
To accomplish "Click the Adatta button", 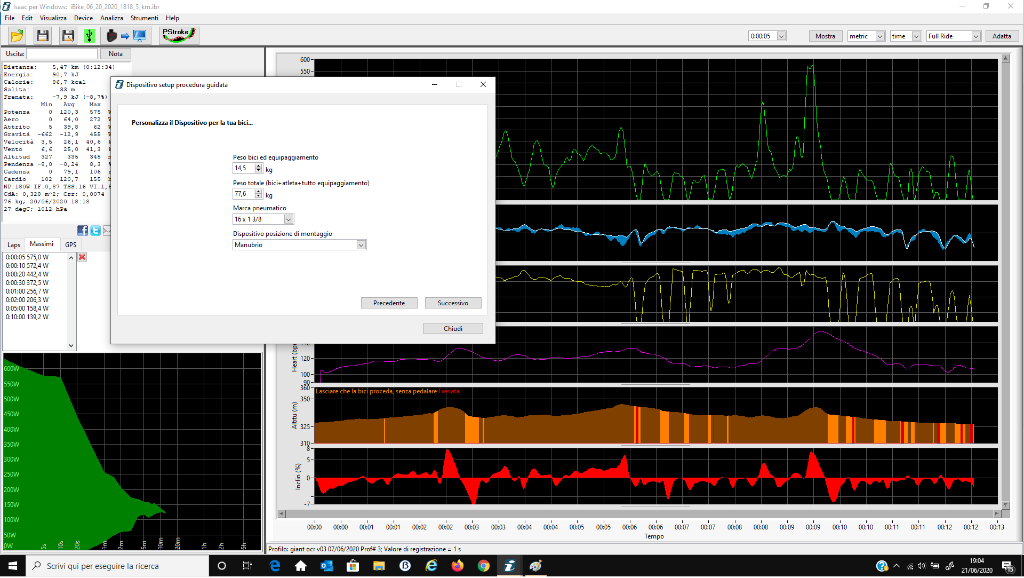I will click(x=1004, y=35).
